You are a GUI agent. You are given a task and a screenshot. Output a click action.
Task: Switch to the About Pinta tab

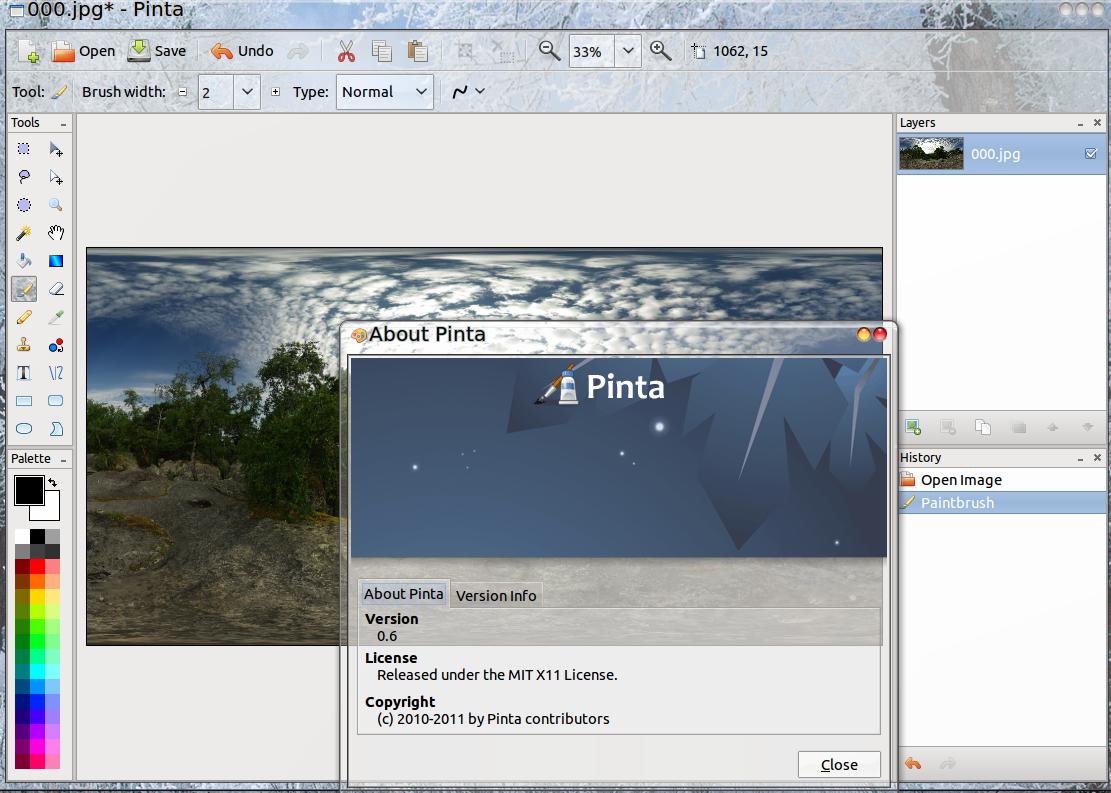404,594
